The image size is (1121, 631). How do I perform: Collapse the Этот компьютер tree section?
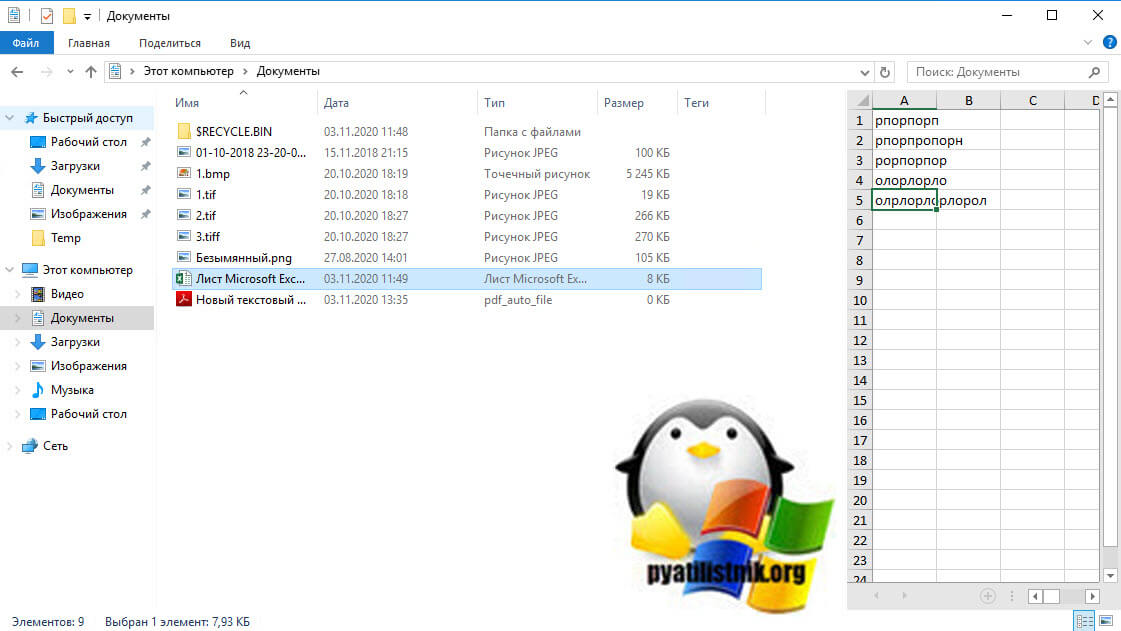click(x=10, y=270)
